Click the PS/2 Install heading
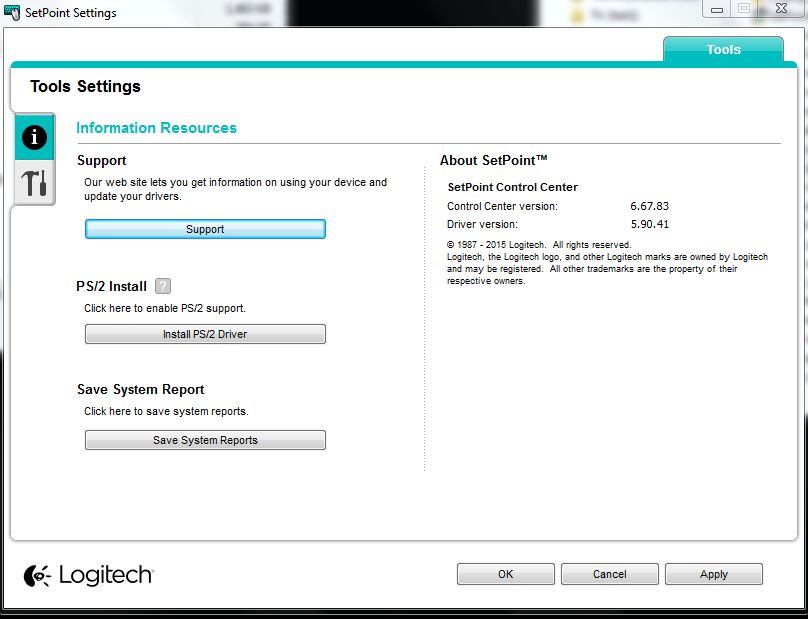This screenshot has width=808, height=619. (112, 286)
